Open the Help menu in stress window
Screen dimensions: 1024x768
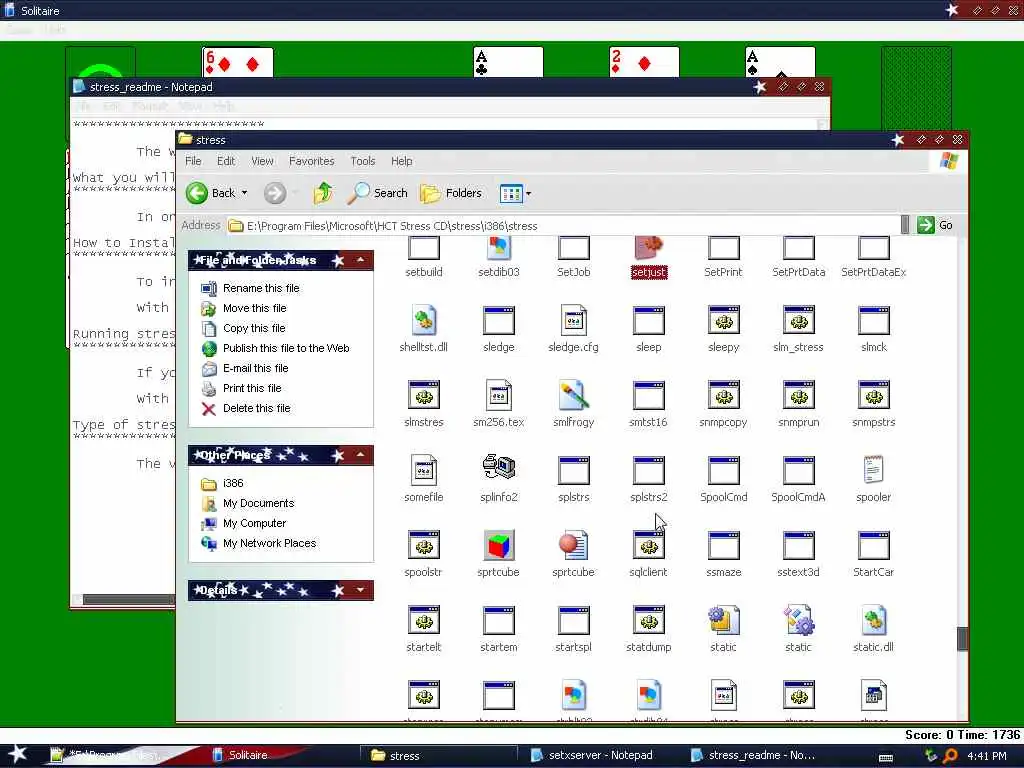[402, 161]
